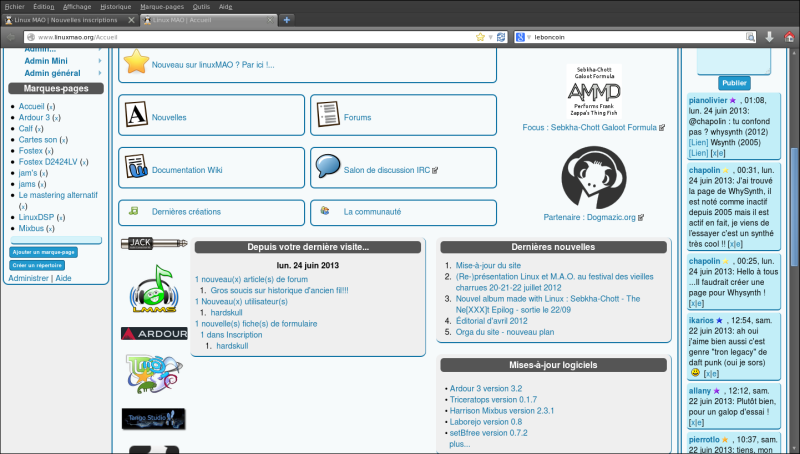The image size is (800, 454).
Task: Expand the Admin général submenu arrow
Action: [x=99, y=73]
